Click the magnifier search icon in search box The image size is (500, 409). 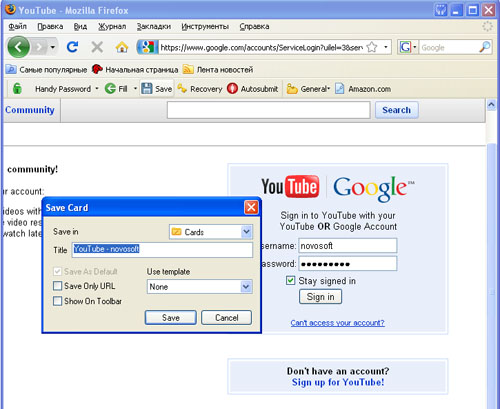coord(485,47)
